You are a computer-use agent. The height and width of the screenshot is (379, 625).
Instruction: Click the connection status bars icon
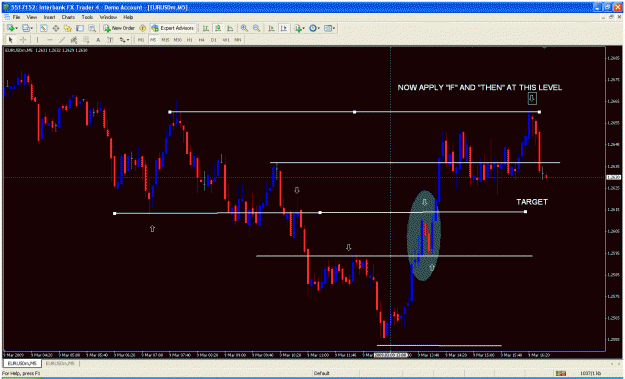[x=561, y=373]
